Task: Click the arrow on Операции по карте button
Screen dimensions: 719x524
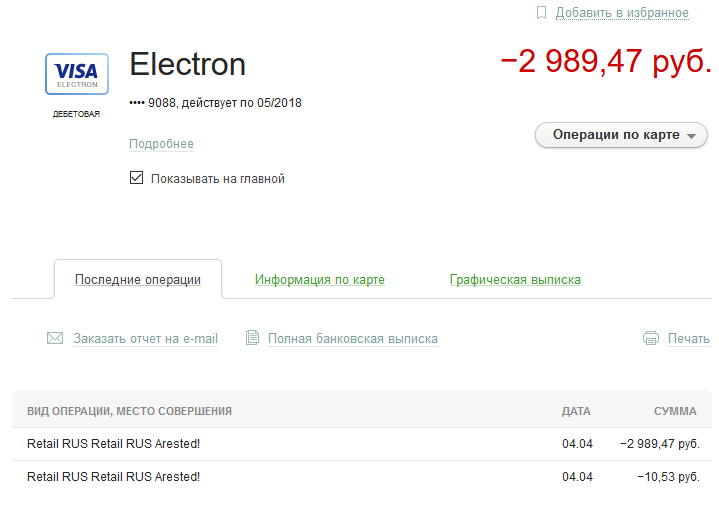Action: point(691,136)
